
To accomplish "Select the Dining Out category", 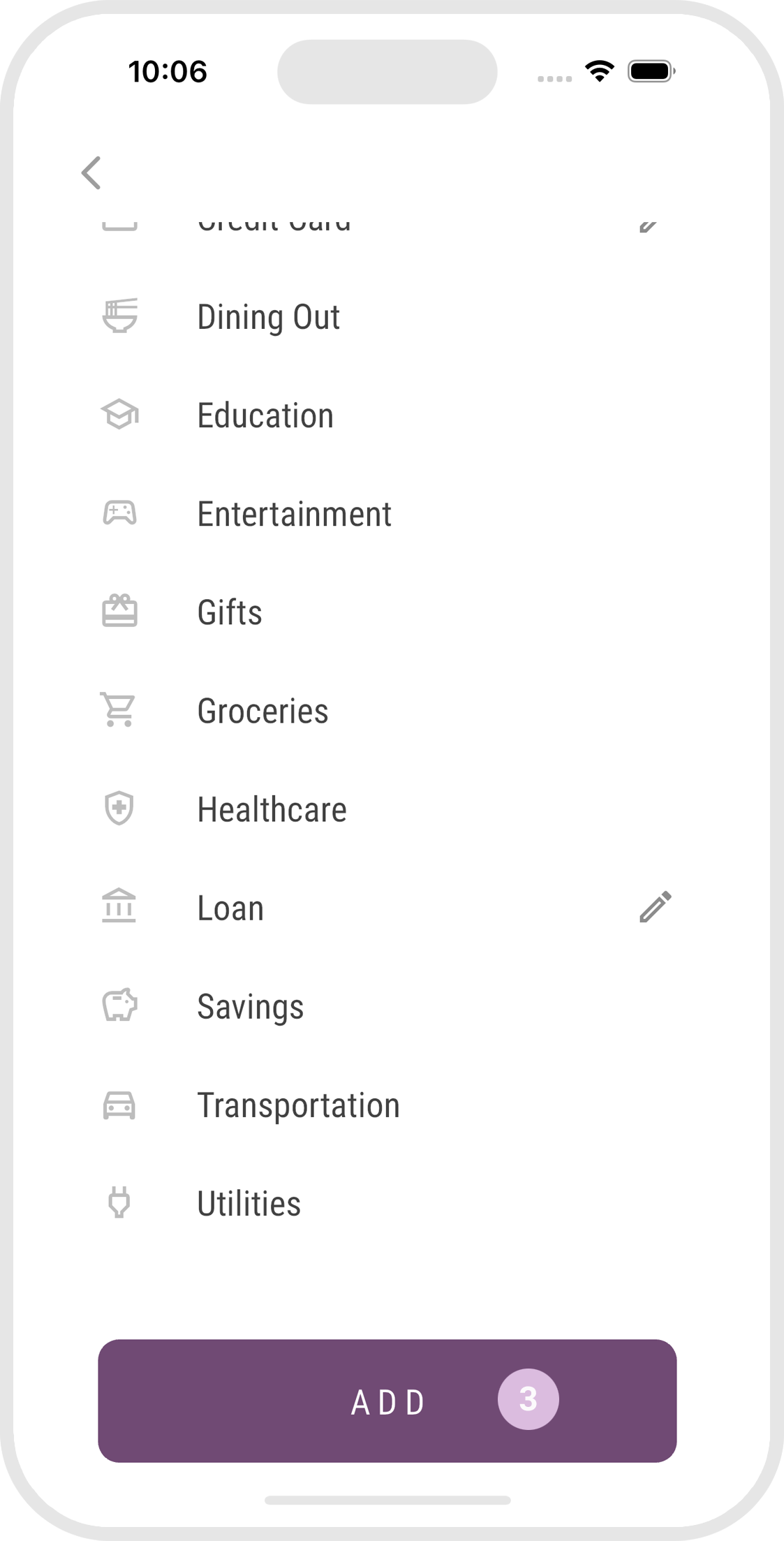I will pos(269,317).
